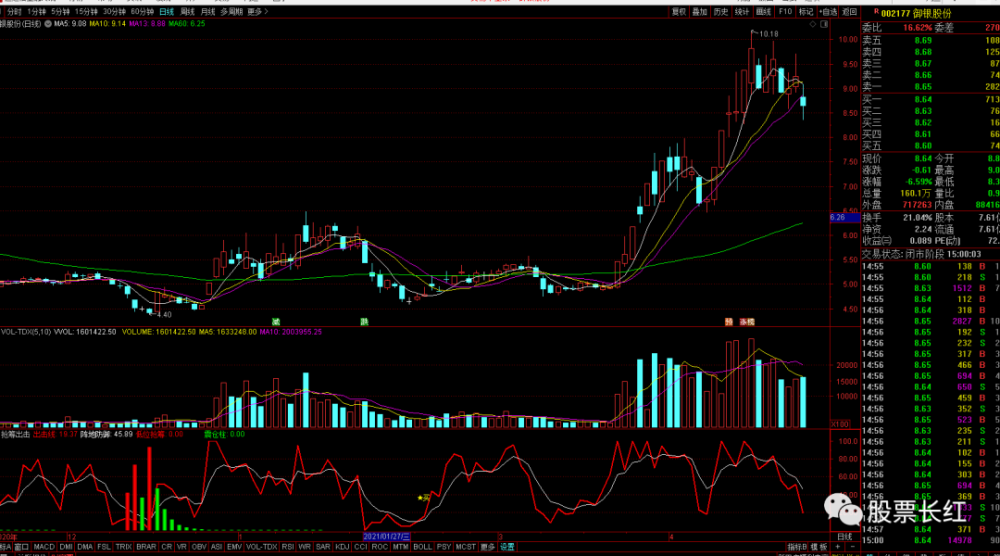This screenshot has width=1000, height=556.
Task: Open the orange 预 marker on chart
Action: [x=728, y=322]
